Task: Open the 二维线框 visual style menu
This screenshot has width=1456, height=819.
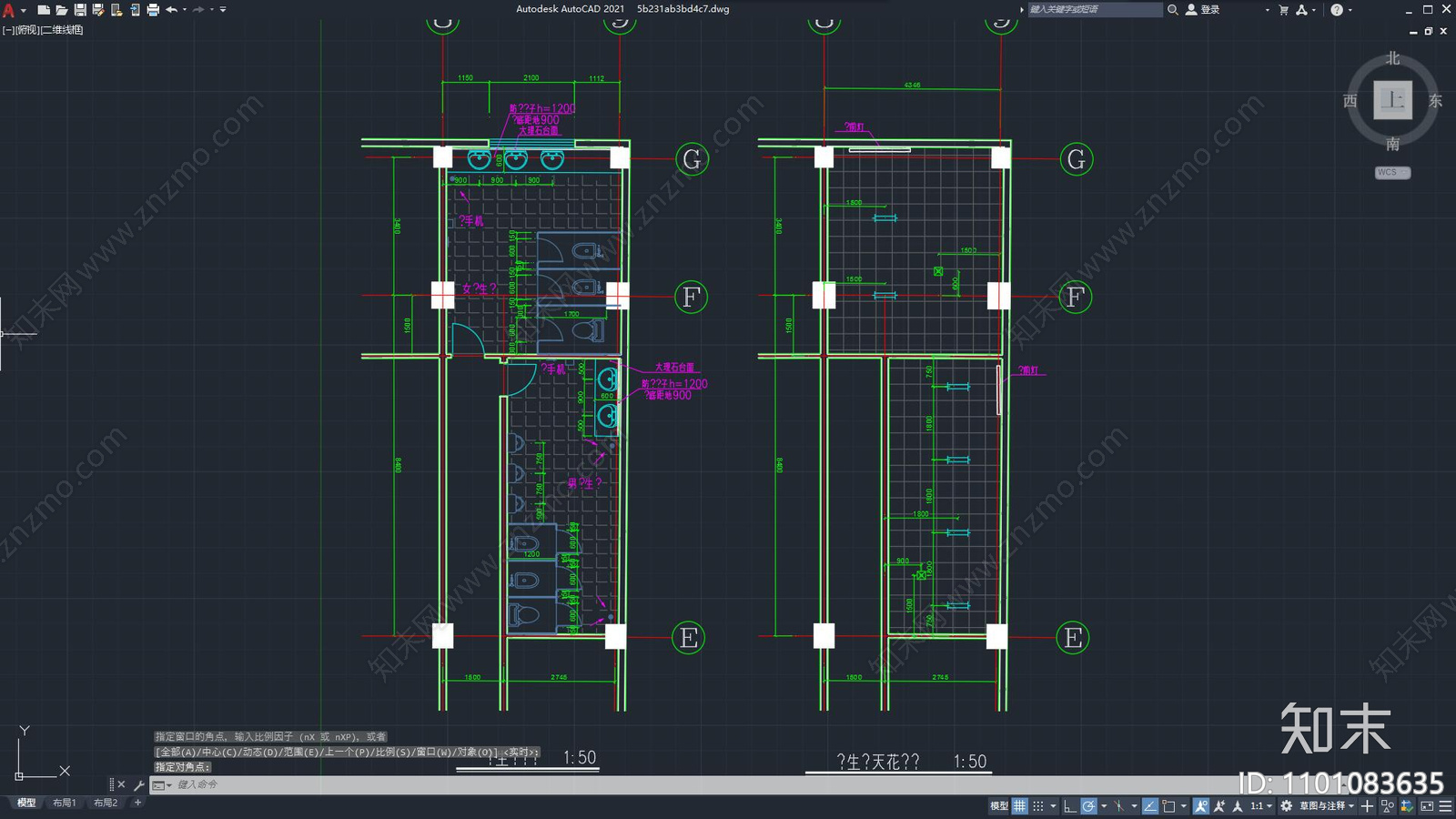Action: [x=62, y=30]
